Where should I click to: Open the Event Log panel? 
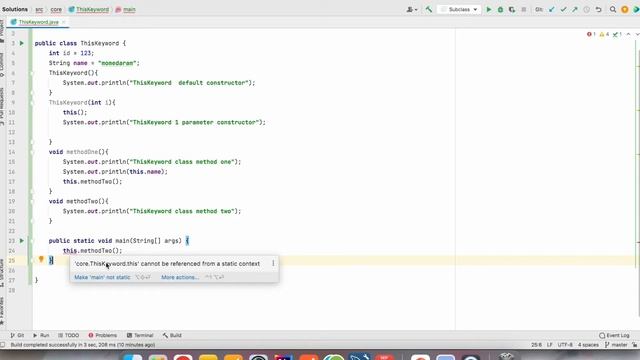click(x=614, y=335)
